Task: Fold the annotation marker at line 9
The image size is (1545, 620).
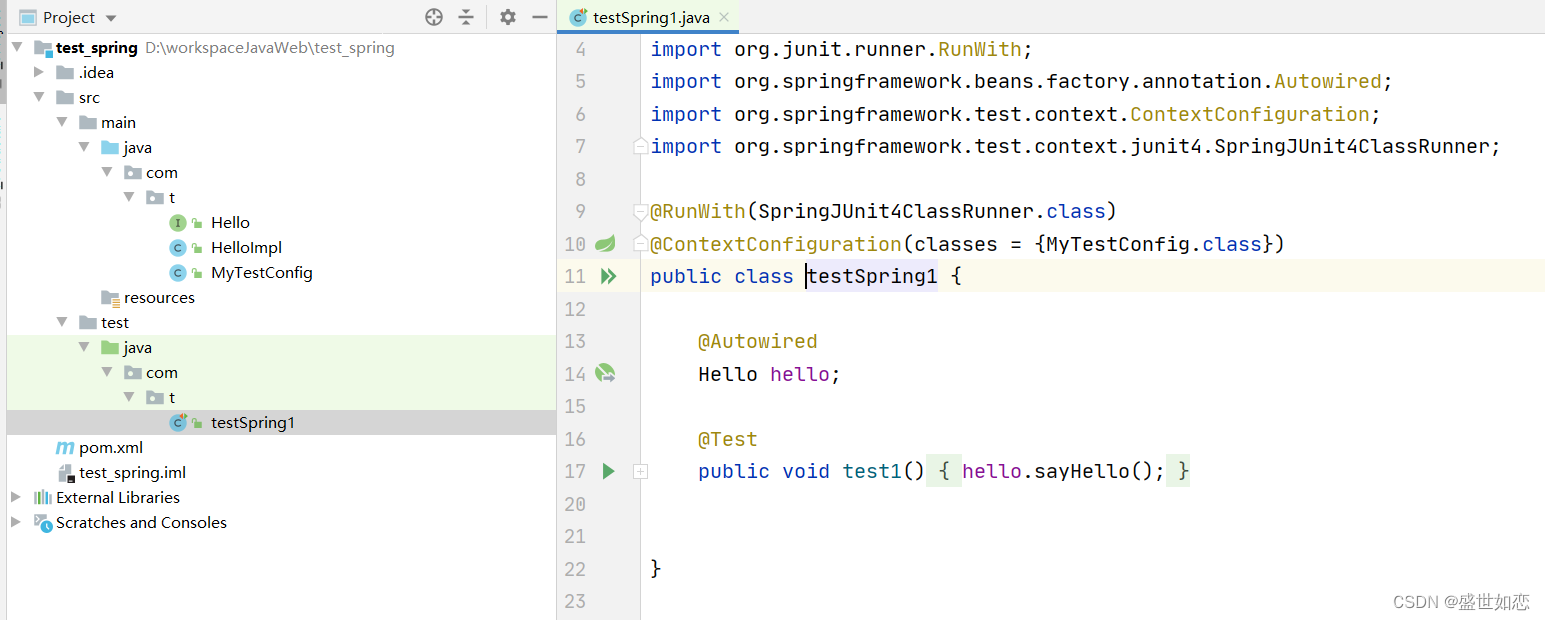Action: click(640, 211)
